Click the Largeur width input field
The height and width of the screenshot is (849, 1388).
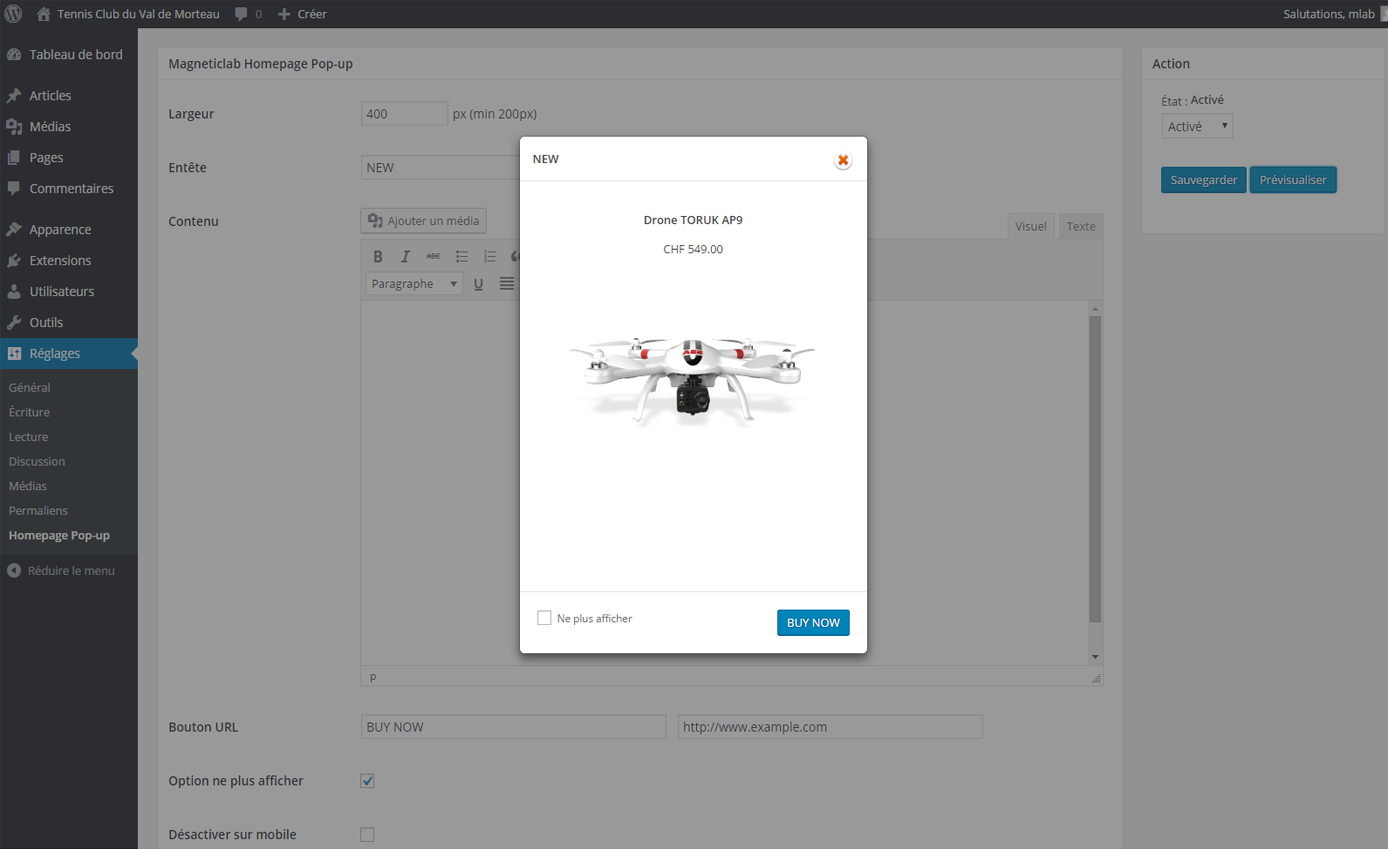pyautogui.click(x=404, y=113)
